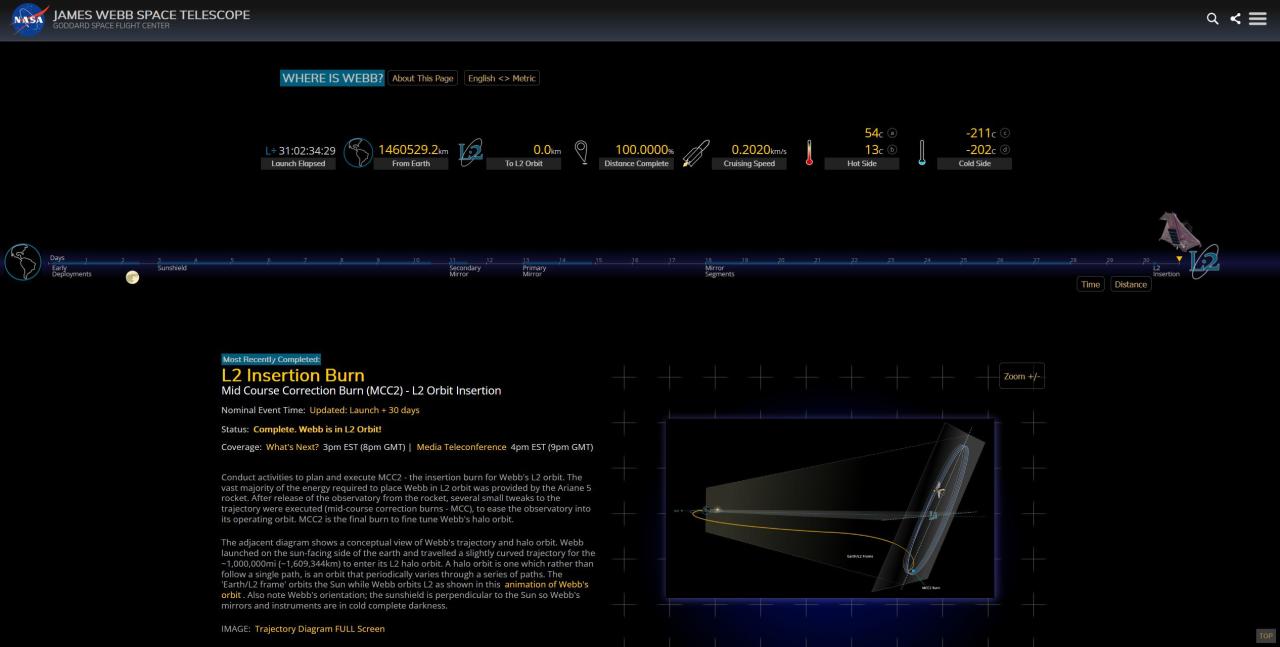Click the trajectory diagram image
The height and width of the screenshot is (647, 1280).
(x=830, y=509)
